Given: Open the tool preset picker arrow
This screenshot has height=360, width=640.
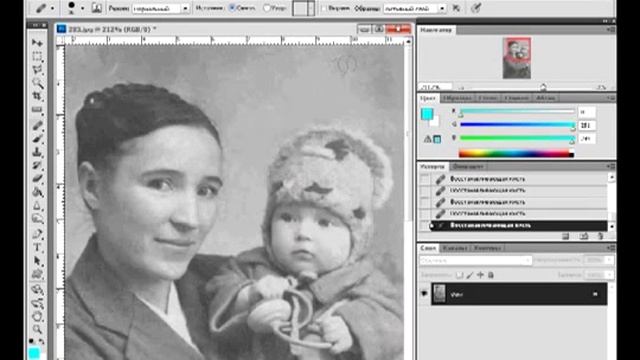Looking at the screenshot, I should click(52, 8).
